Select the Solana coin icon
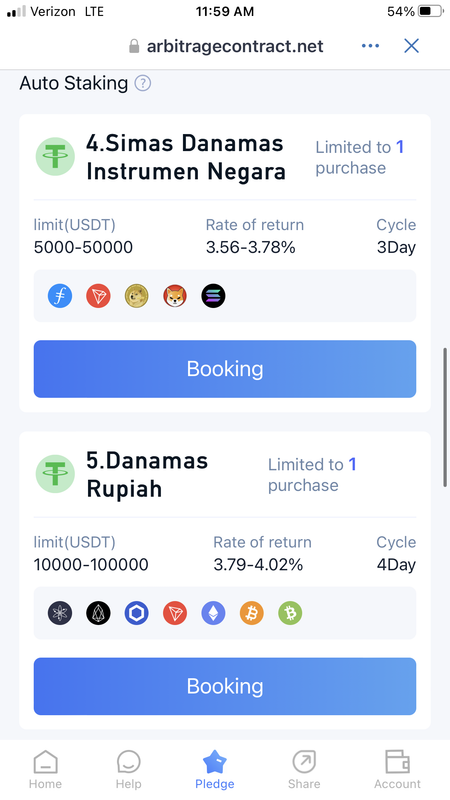 pos(213,296)
